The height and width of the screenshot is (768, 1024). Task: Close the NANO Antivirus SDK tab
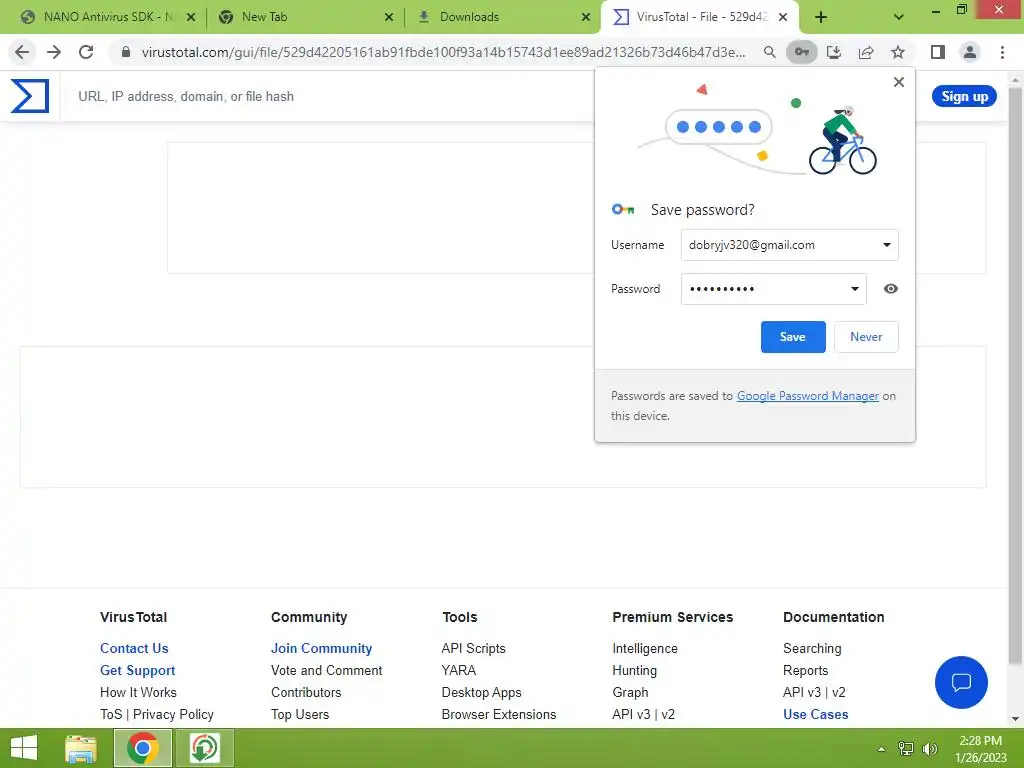(191, 17)
